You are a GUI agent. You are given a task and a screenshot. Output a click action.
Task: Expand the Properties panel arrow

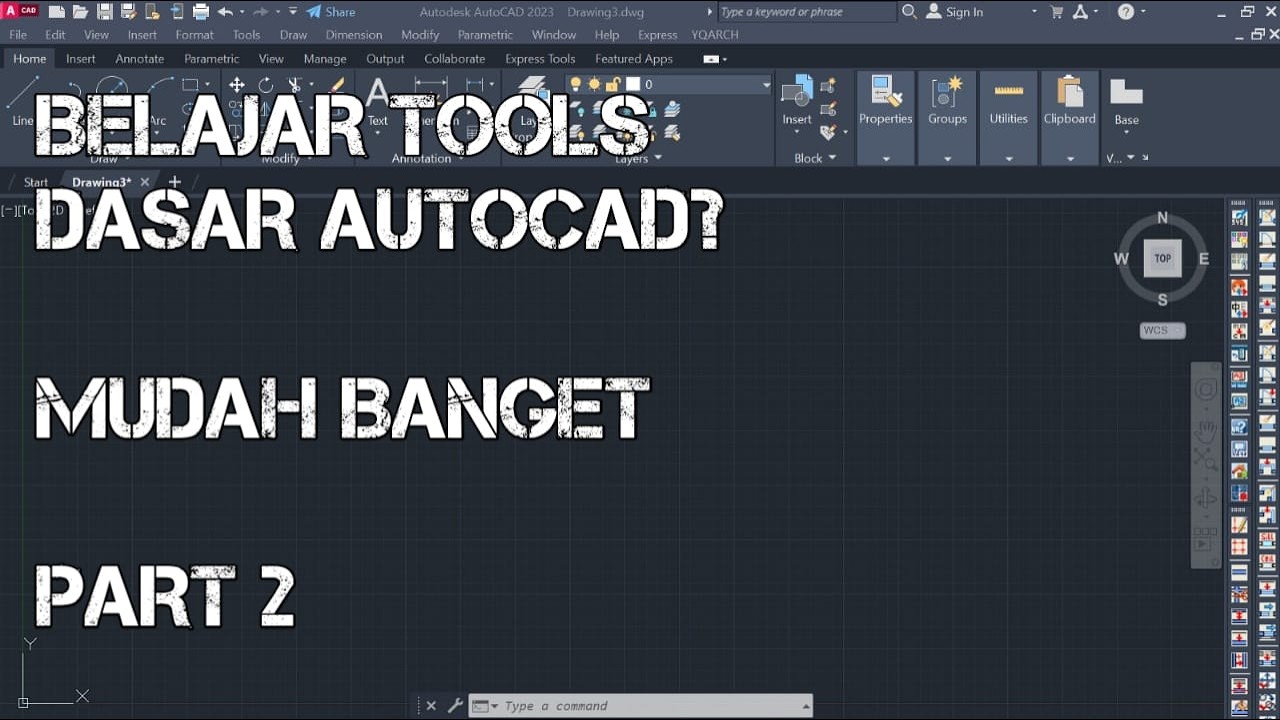886,159
